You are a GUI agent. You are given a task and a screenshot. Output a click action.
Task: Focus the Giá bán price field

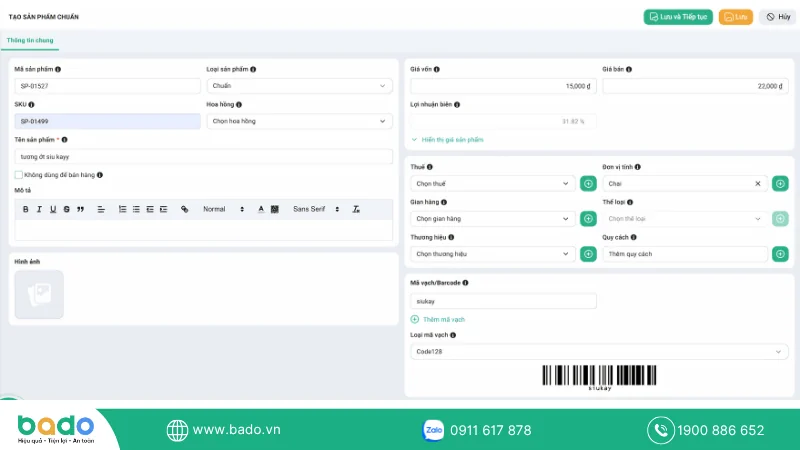[x=695, y=86]
